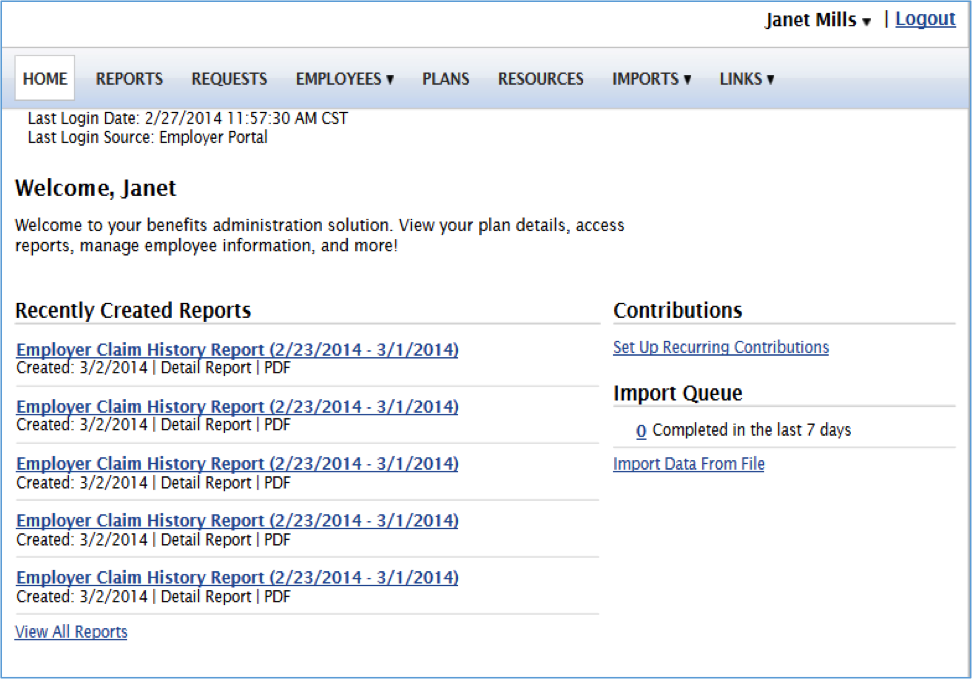Click the Logout link
Image resolution: width=972 pixels, height=679 pixels.
coord(925,19)
